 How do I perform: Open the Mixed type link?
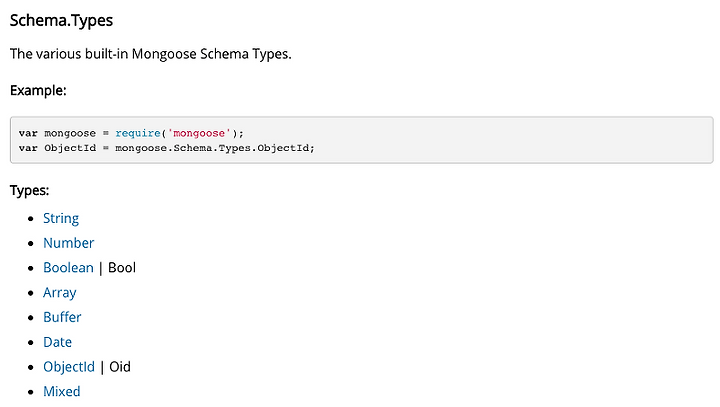click(x=62, y=391)
